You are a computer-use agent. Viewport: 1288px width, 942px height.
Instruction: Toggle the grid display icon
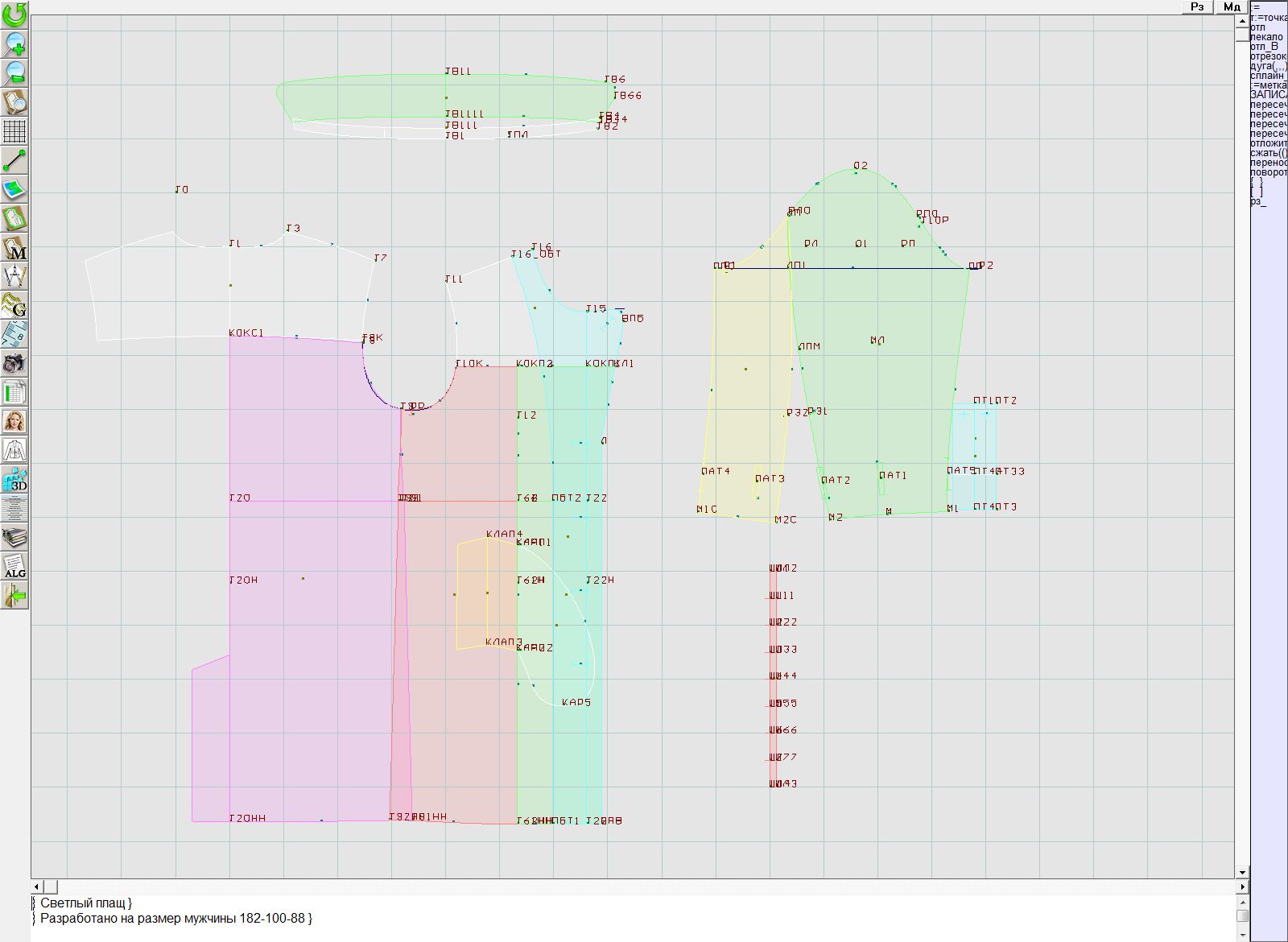14,130
